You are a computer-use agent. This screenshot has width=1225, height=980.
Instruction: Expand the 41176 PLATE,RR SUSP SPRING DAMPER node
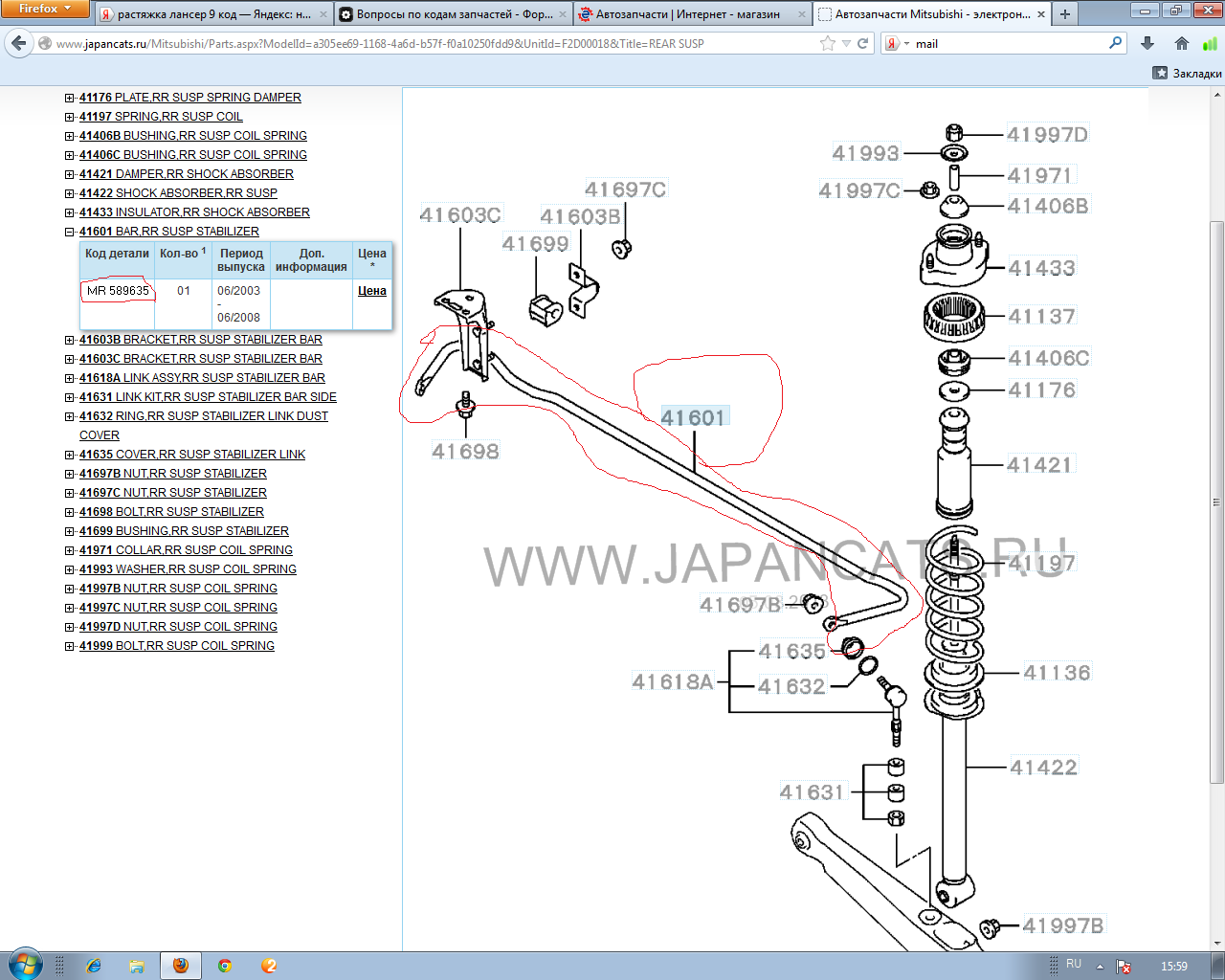(x=70, y=98)
